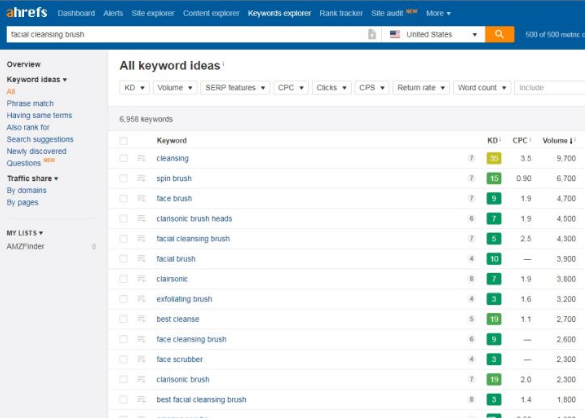
Task: Collapse the Traffic share section
Action: (x=32, y=178)
